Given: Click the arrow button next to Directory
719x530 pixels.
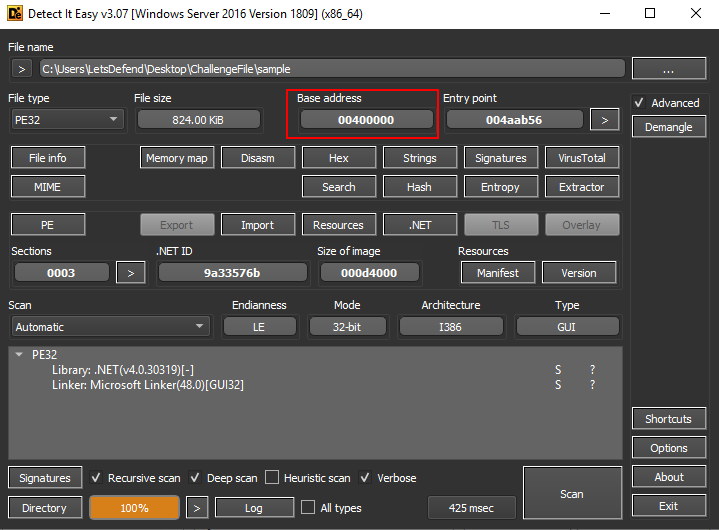Looking at the screenshot, I should coord(197,508).
